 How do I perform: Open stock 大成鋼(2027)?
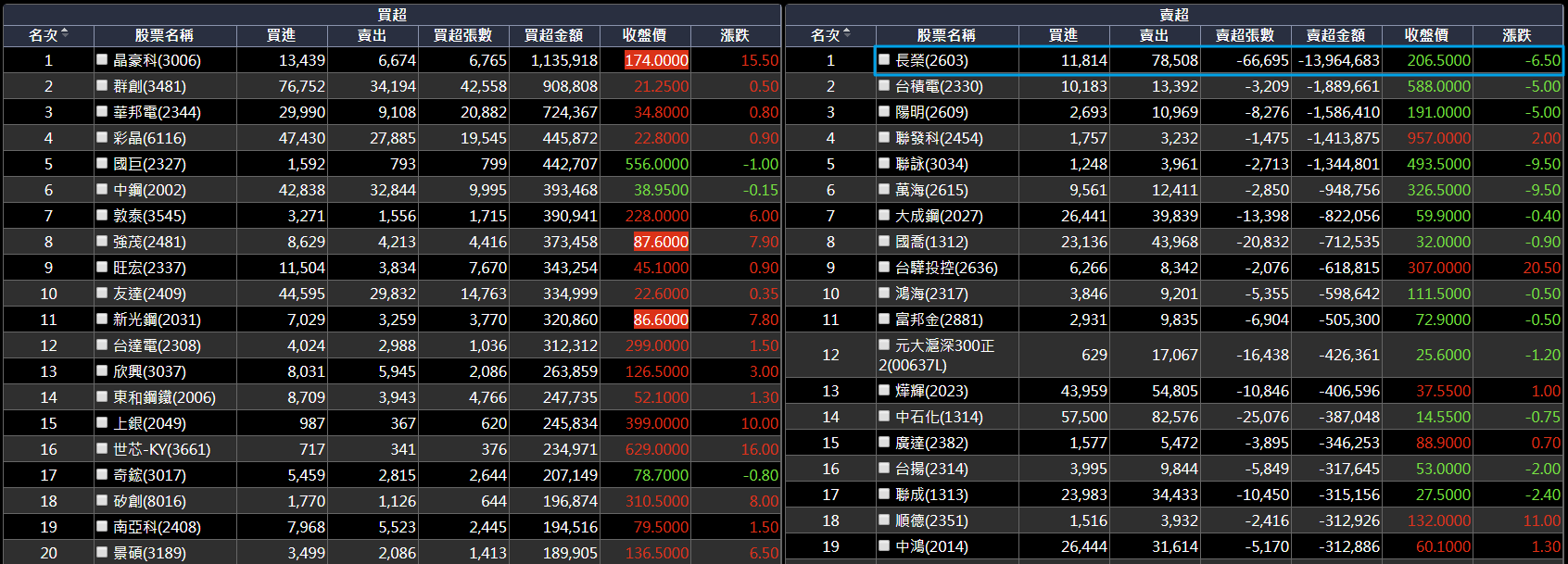[x=939, y=216]
